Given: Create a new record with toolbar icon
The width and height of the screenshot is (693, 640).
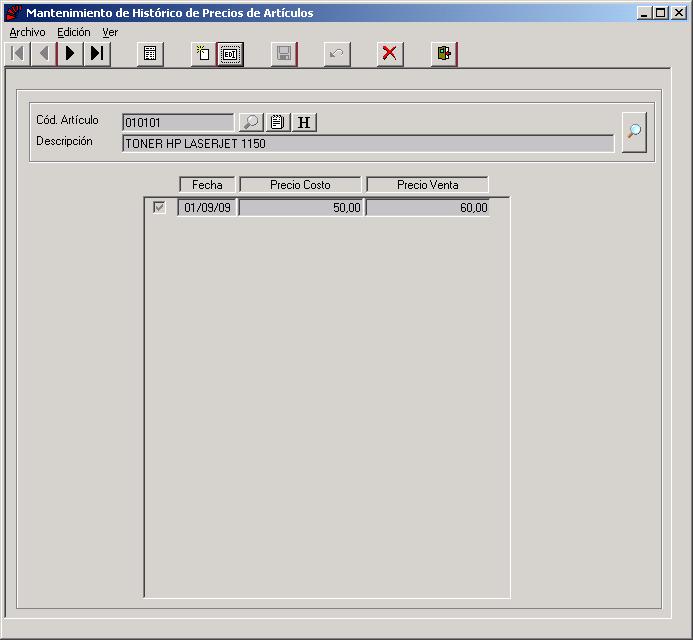Looking at the screenshot, I should (203, 54).
